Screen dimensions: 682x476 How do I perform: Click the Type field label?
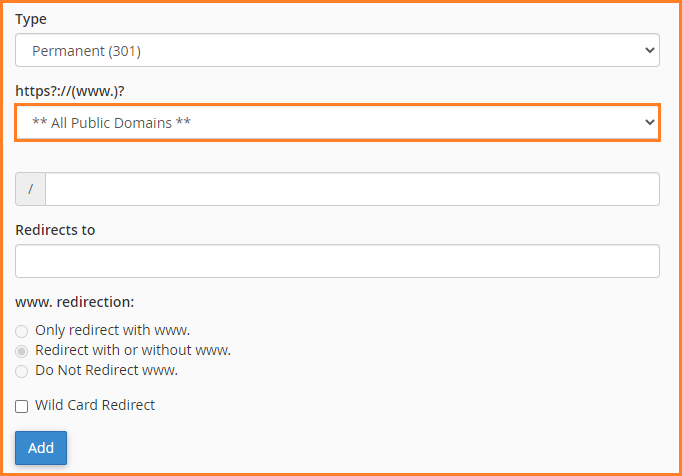coord(31,19)
